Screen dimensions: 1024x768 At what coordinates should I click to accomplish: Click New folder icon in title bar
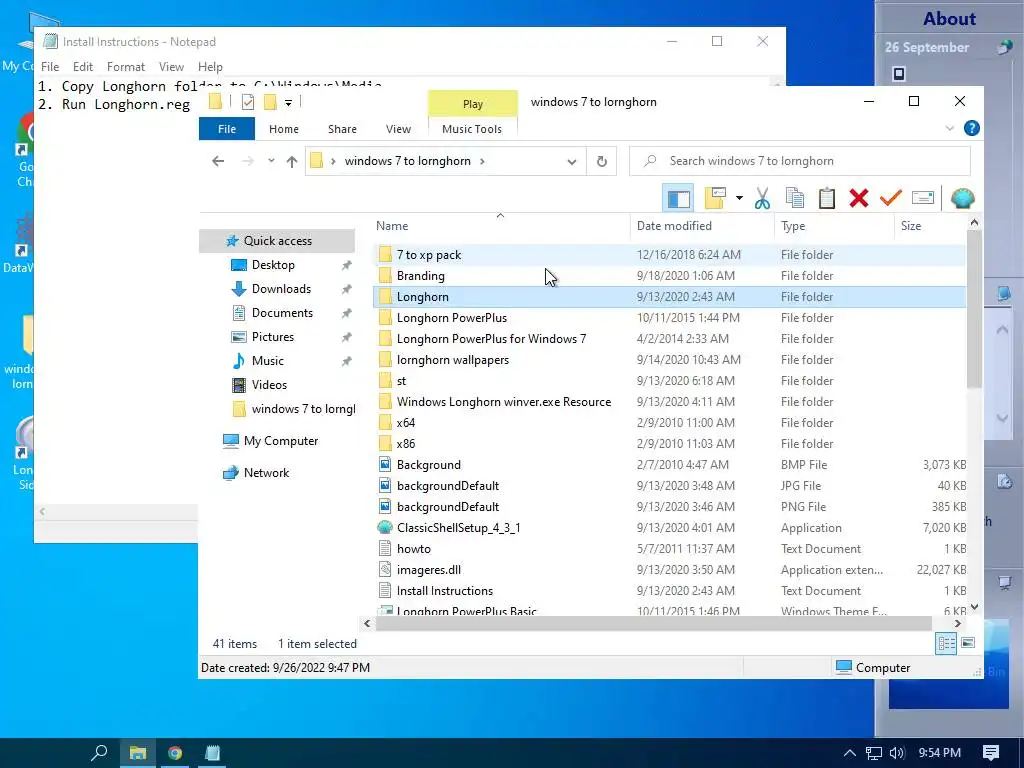click(270, 102)
